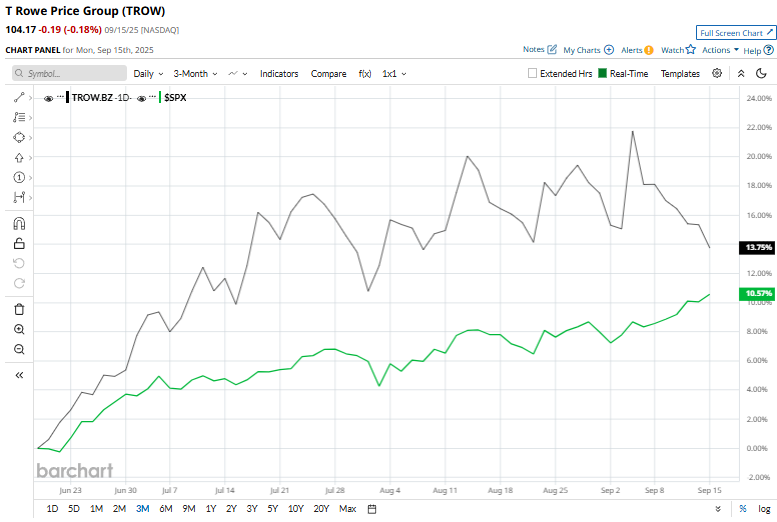Click the $SPX green legend color swatch
This screenshot has height=522, width=777.
coord(160,97)
